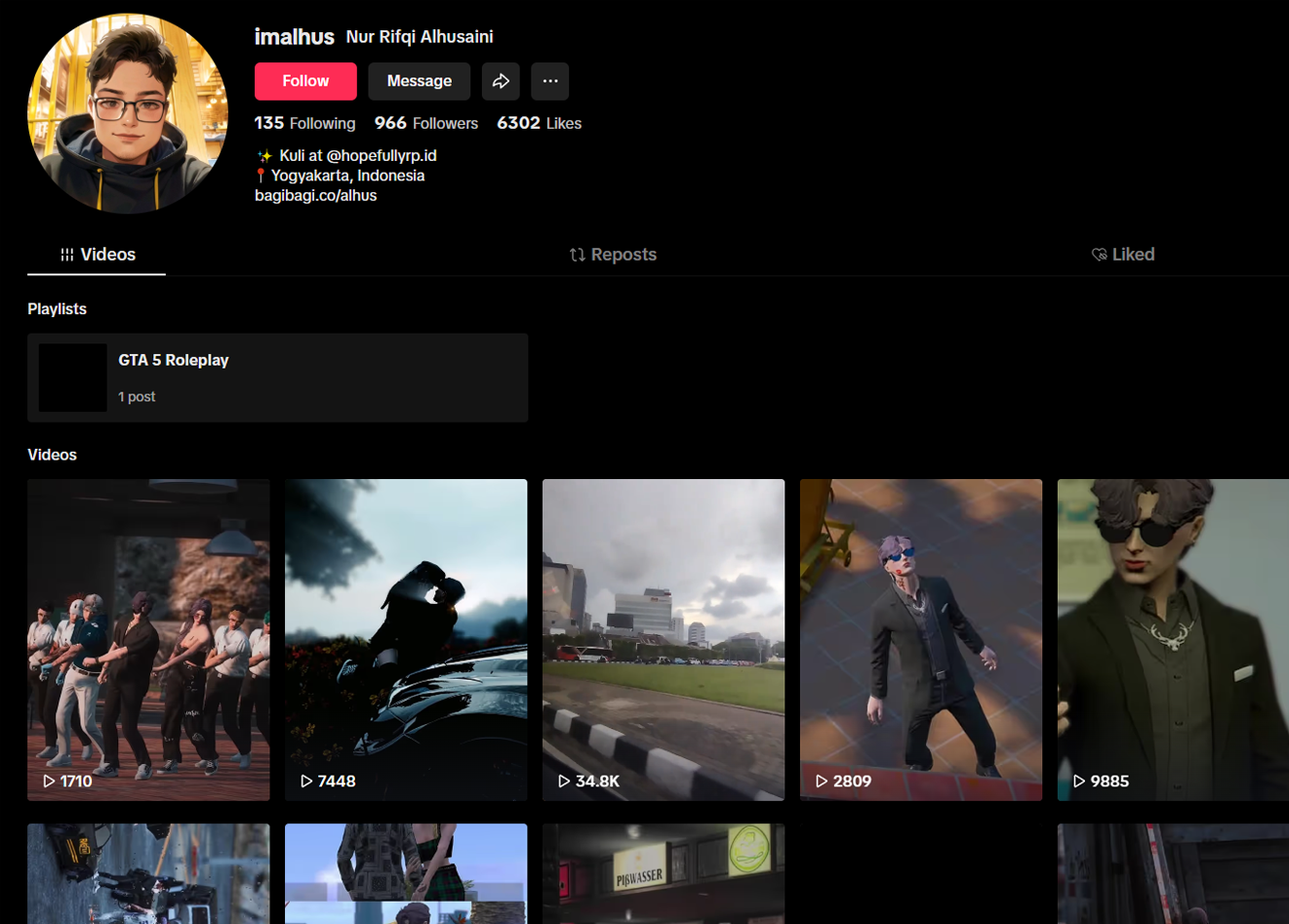Click the play icon beside 34.8K

point(564,782)
